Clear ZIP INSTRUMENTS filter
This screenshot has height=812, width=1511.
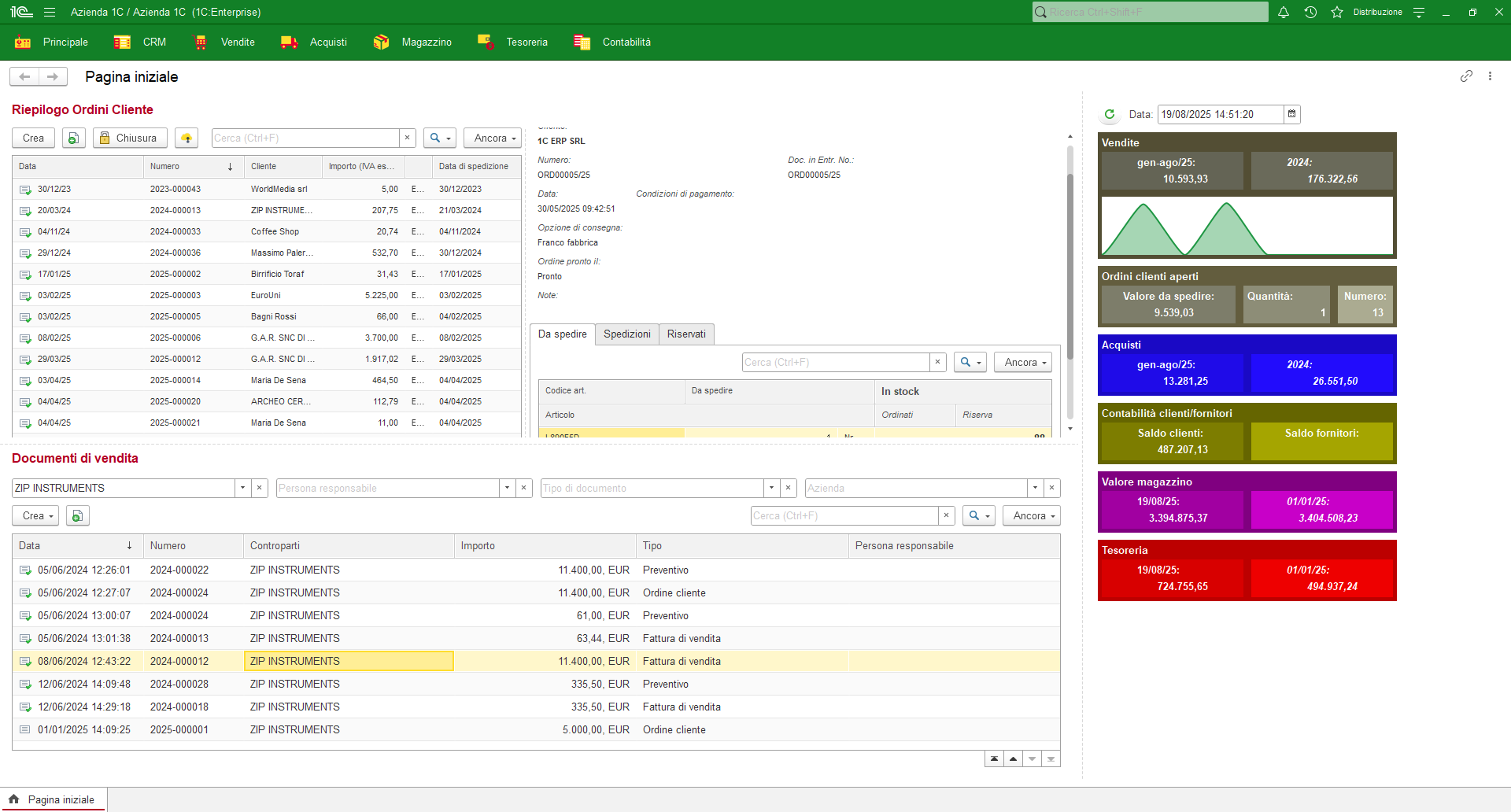(x=259, y=488)
